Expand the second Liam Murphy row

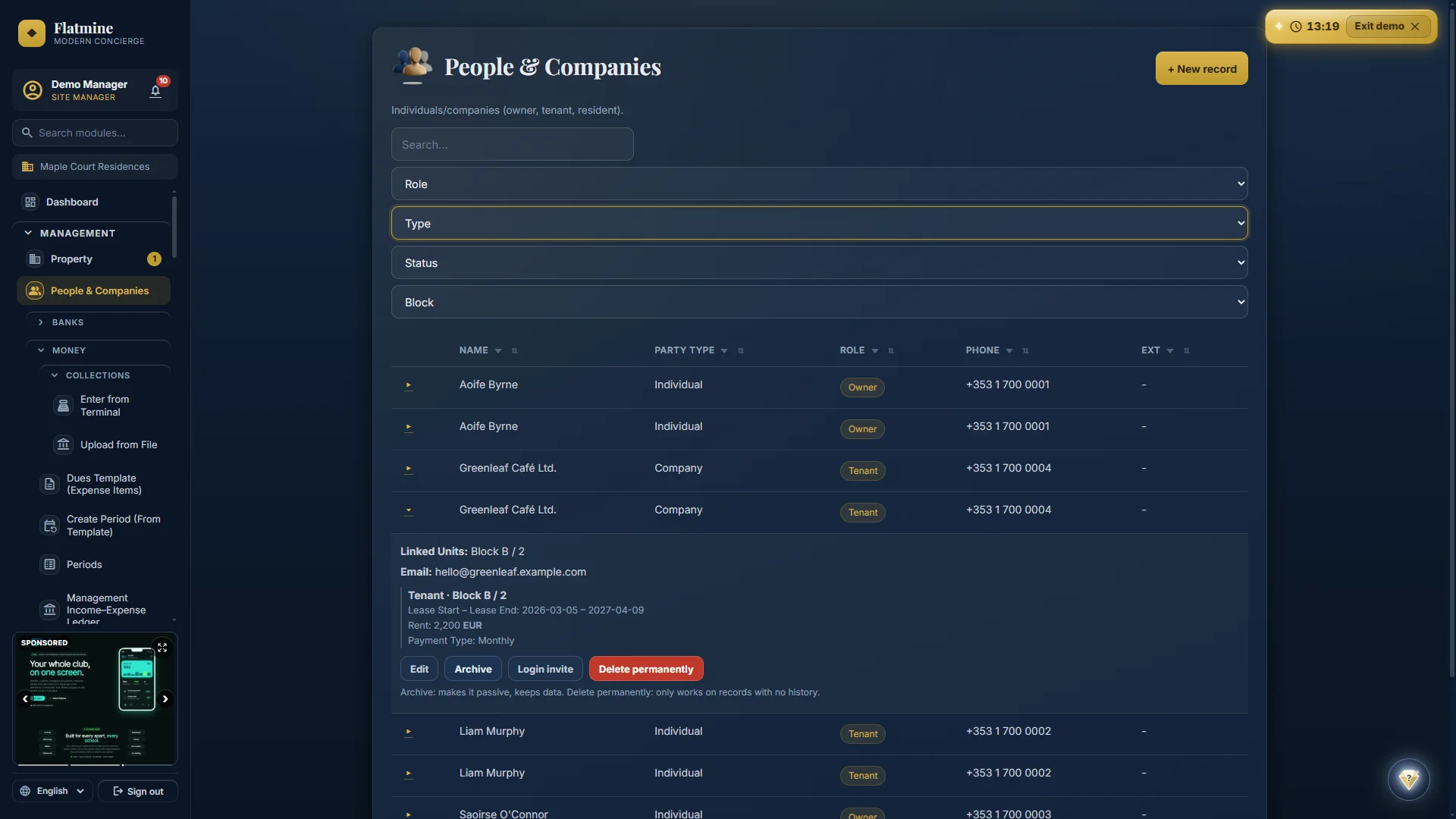pos(409,773)
